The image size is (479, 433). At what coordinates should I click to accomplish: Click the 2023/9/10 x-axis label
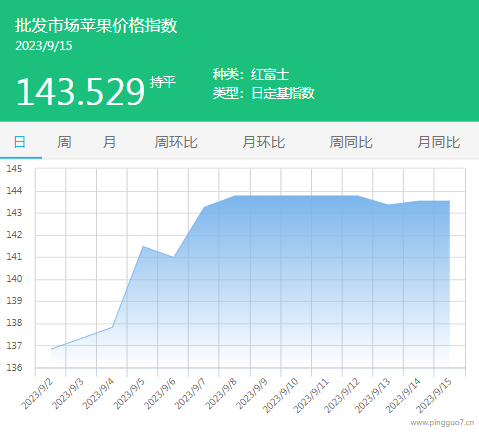(x=280, y=396)
